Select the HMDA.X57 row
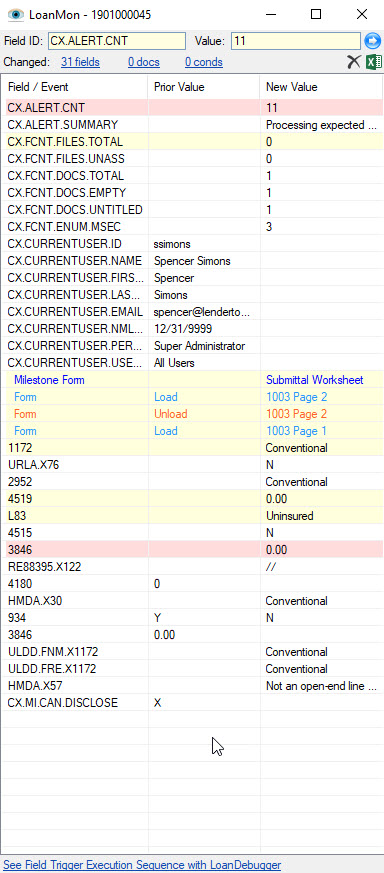The width and height of the screenshot is (384, 873). pos(192,686)
